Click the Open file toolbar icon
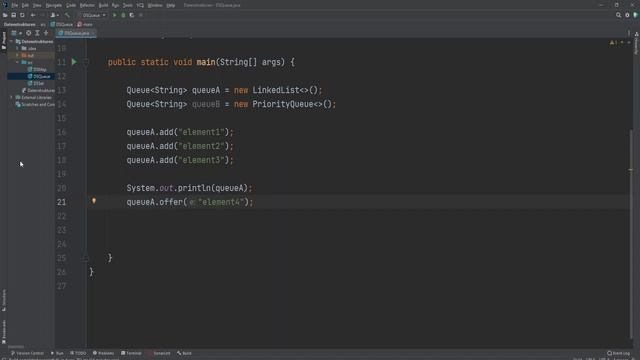This screenshot has width=640, height=360. tap(5, 15)
